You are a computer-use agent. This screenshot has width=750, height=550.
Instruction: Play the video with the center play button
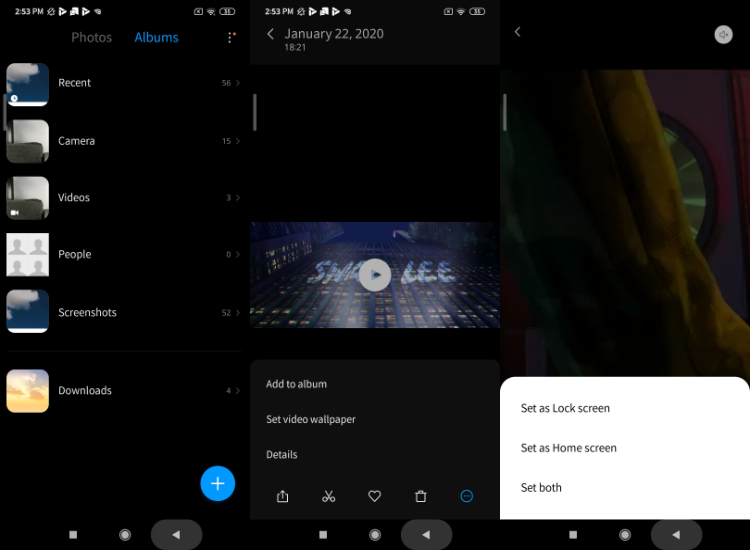click(375, 275)
